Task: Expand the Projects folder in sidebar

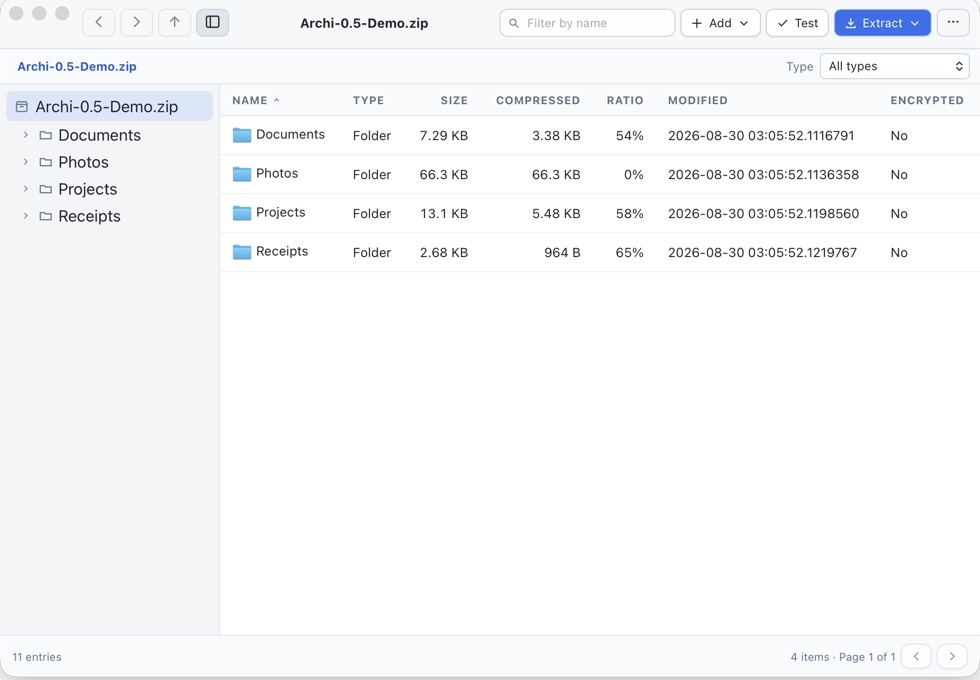Action: [x=26, y=189]
